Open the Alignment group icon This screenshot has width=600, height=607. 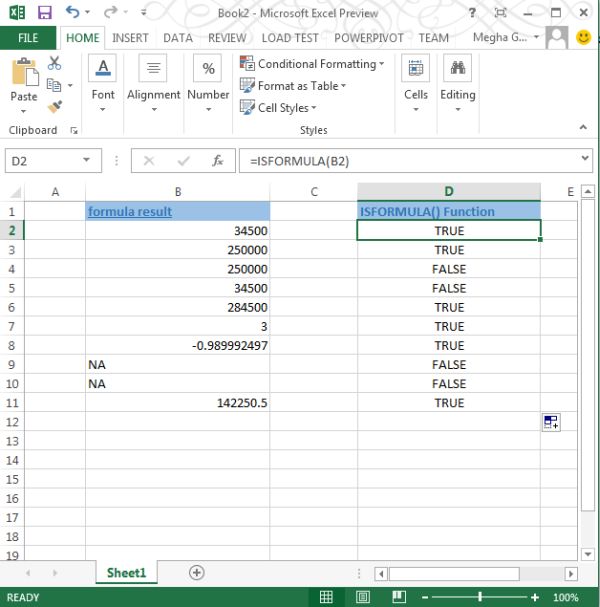coord(153,68)
